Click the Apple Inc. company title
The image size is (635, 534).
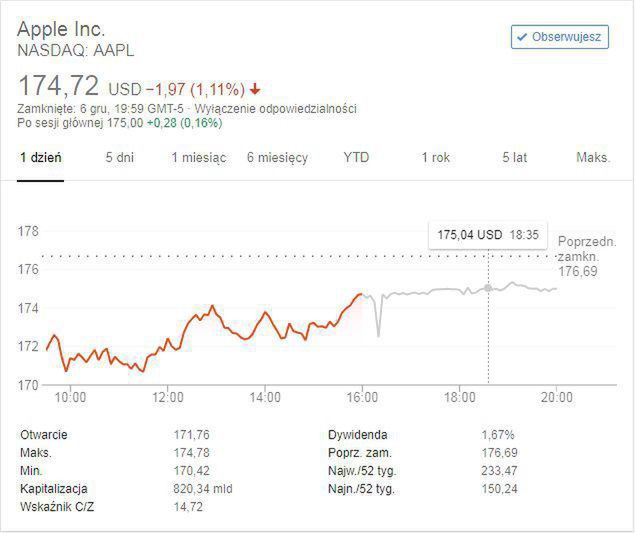(x=61, y=28)
